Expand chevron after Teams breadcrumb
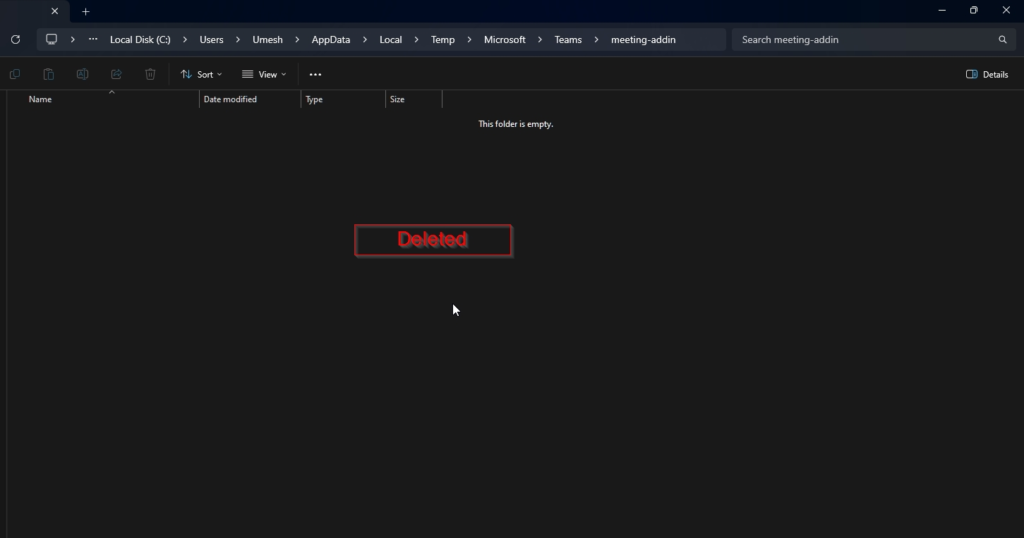This screenshot has width=1024, height=538. (x=596, y=39)
